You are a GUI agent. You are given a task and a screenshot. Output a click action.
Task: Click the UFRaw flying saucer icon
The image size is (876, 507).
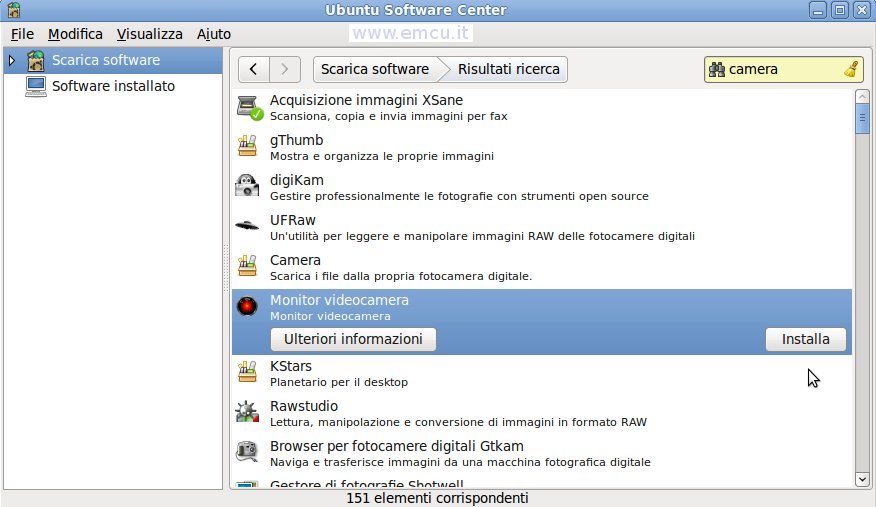click(x=247, y=226)
